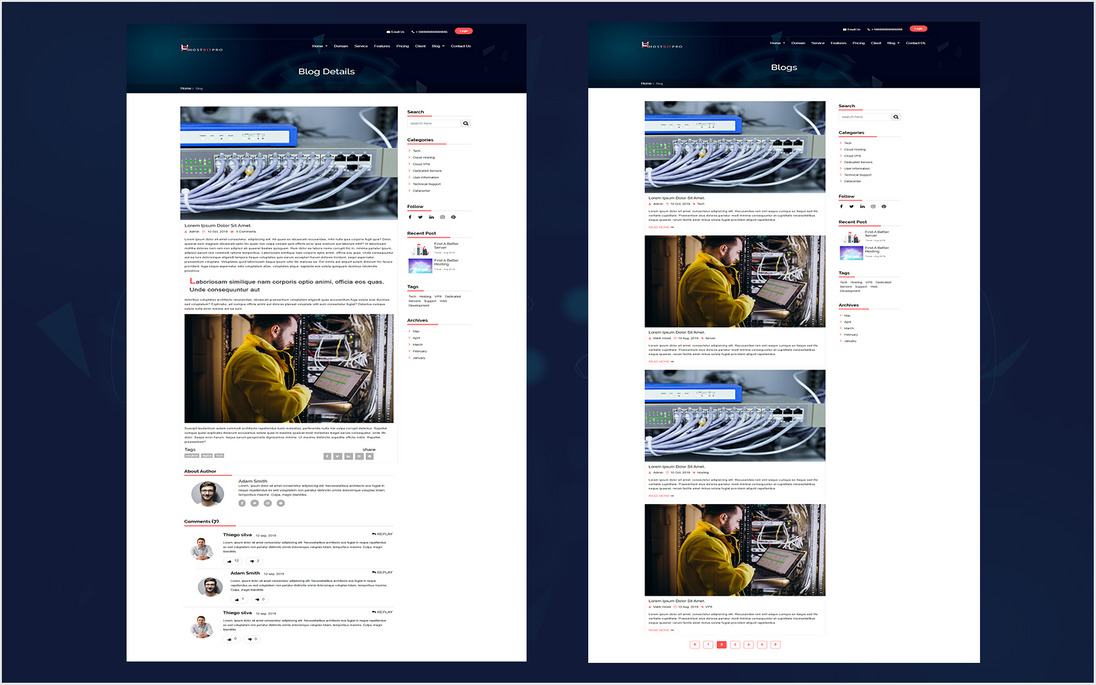Click the phone number in Blogs top bar

click(885, 29)
